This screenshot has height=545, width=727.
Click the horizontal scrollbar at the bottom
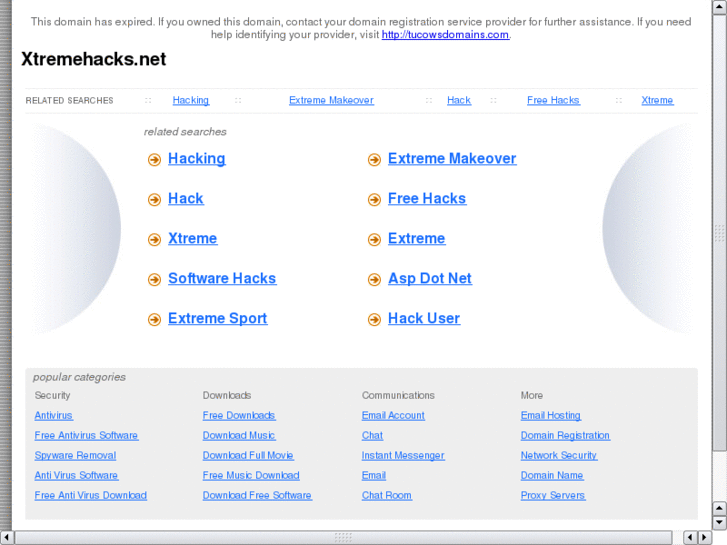coord(343,538)
